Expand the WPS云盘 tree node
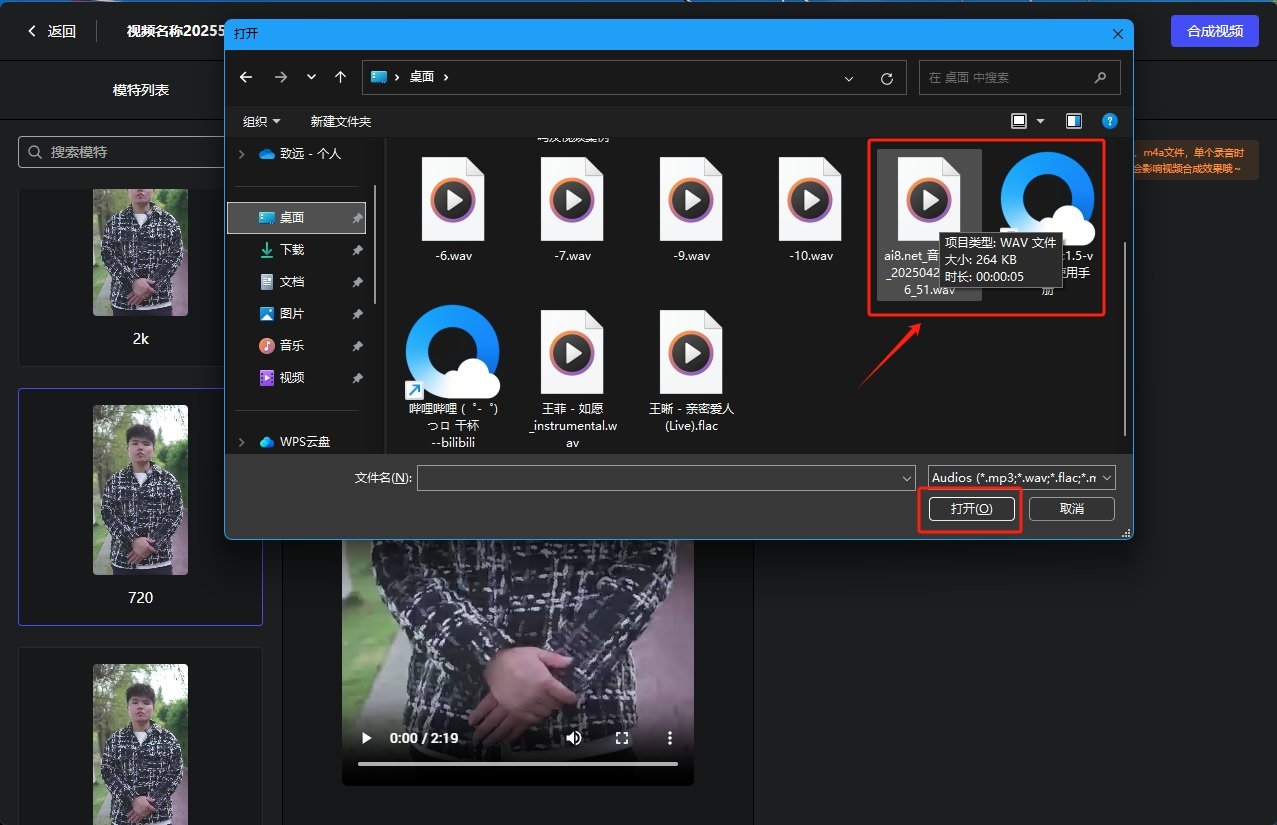Viewport: 1277px width, 825px height. tap(241, 442)
